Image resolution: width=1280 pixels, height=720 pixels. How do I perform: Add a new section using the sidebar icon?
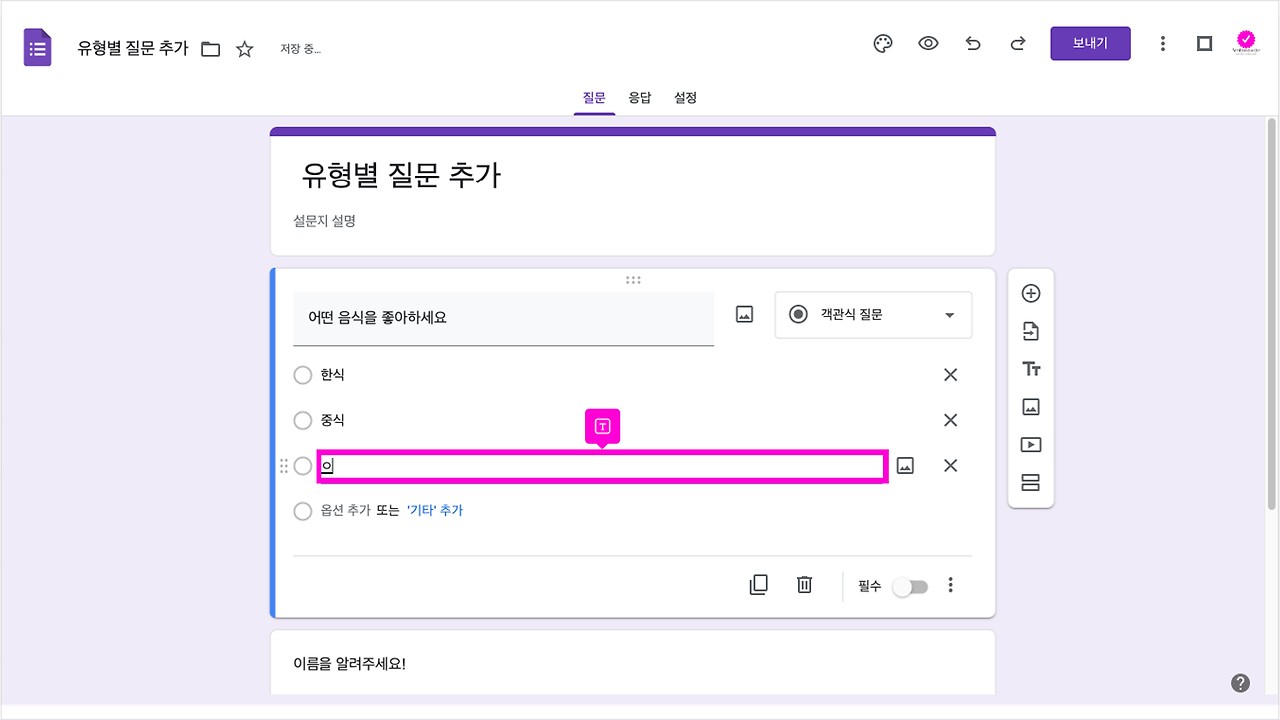coord(1030,482)
